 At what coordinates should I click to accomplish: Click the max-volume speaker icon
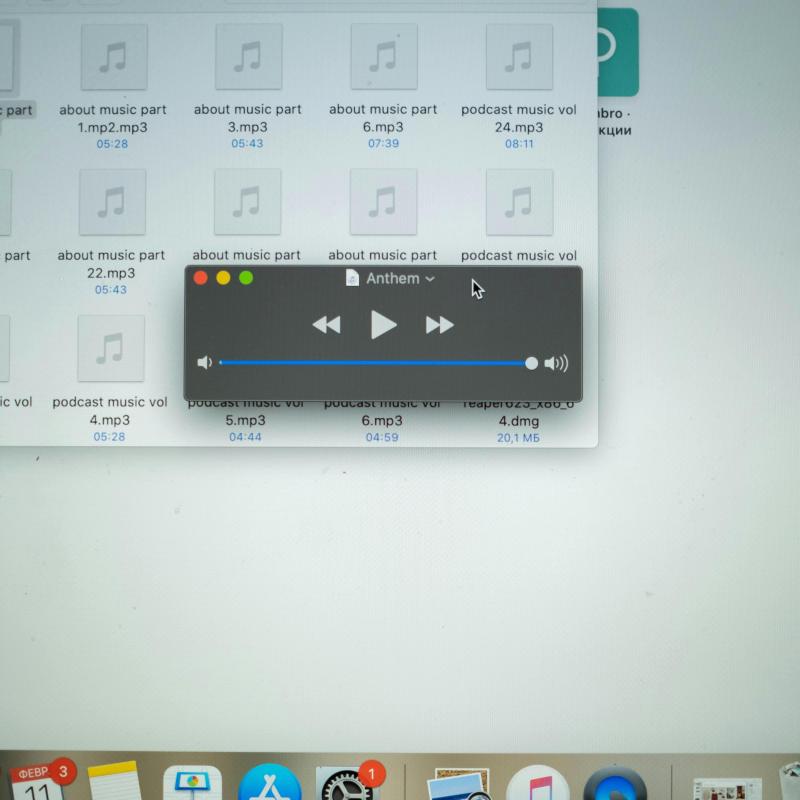556,363
